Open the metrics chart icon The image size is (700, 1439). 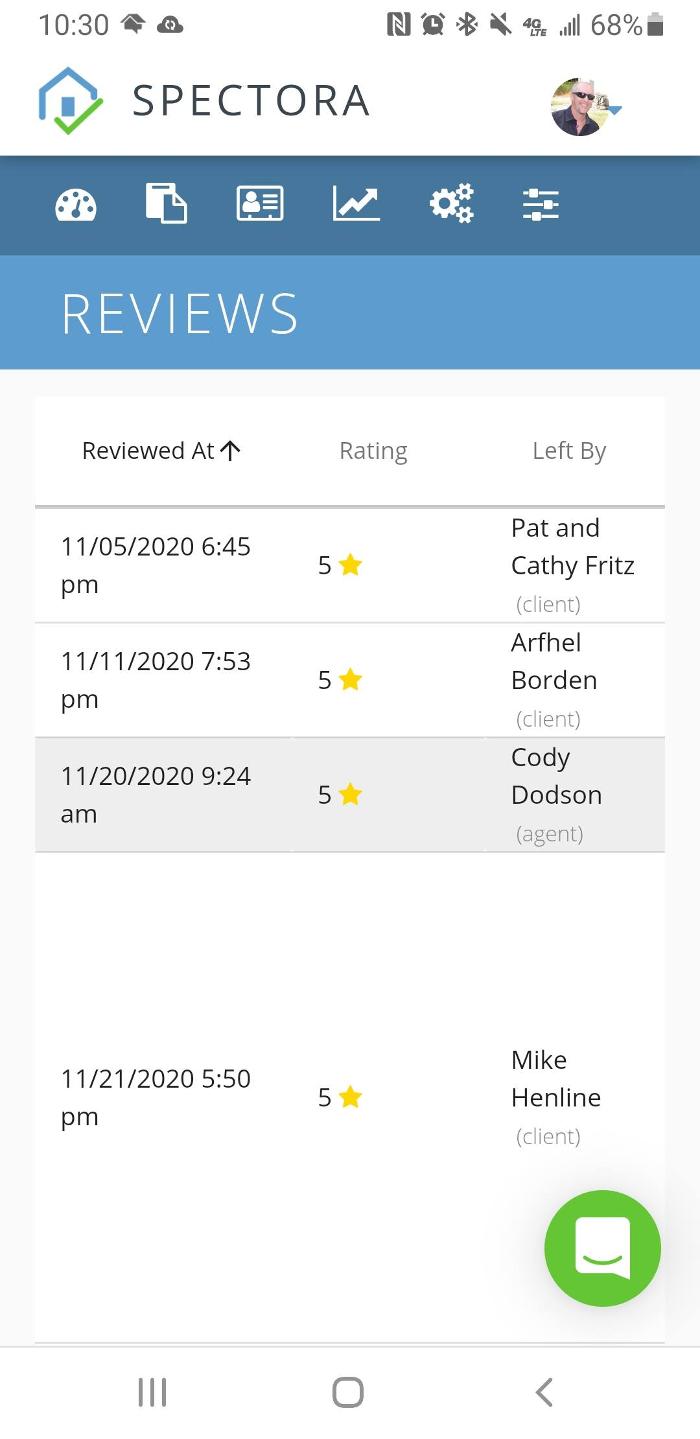[356, 204]
